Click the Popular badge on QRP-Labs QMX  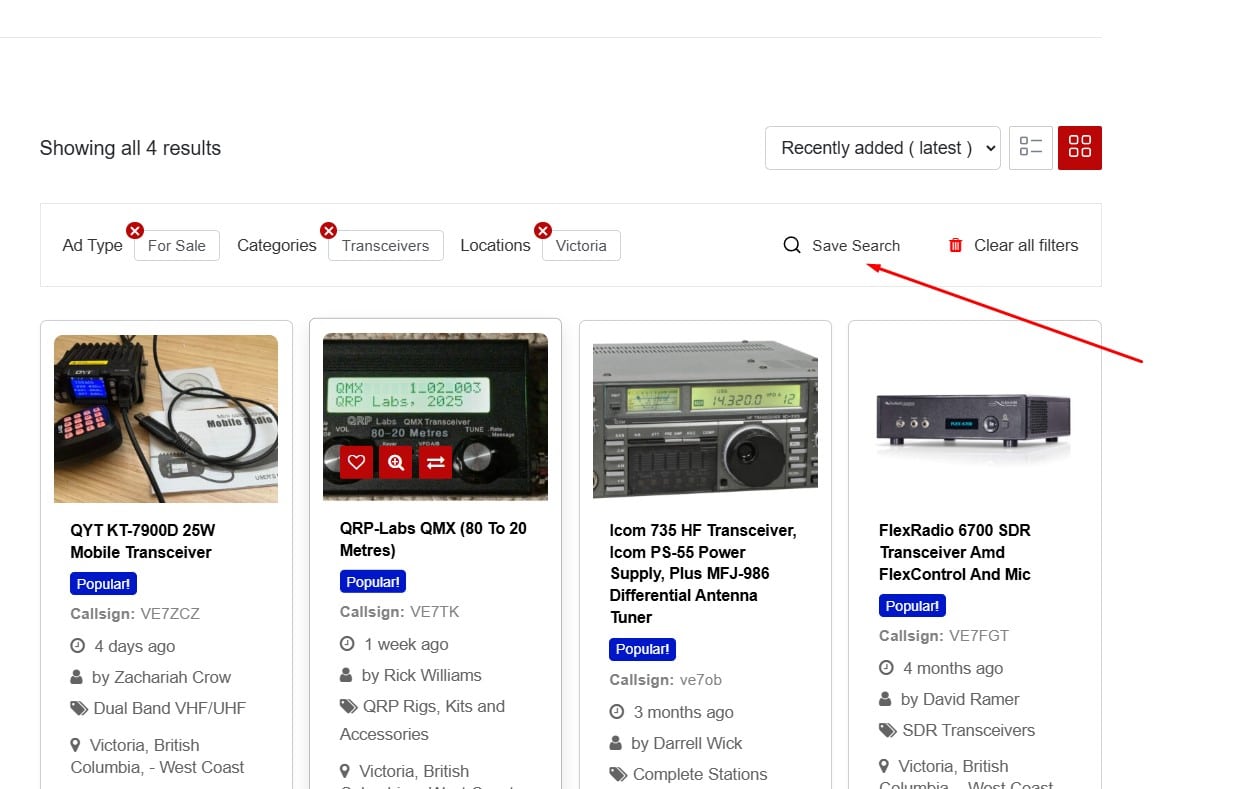point(373,581)
